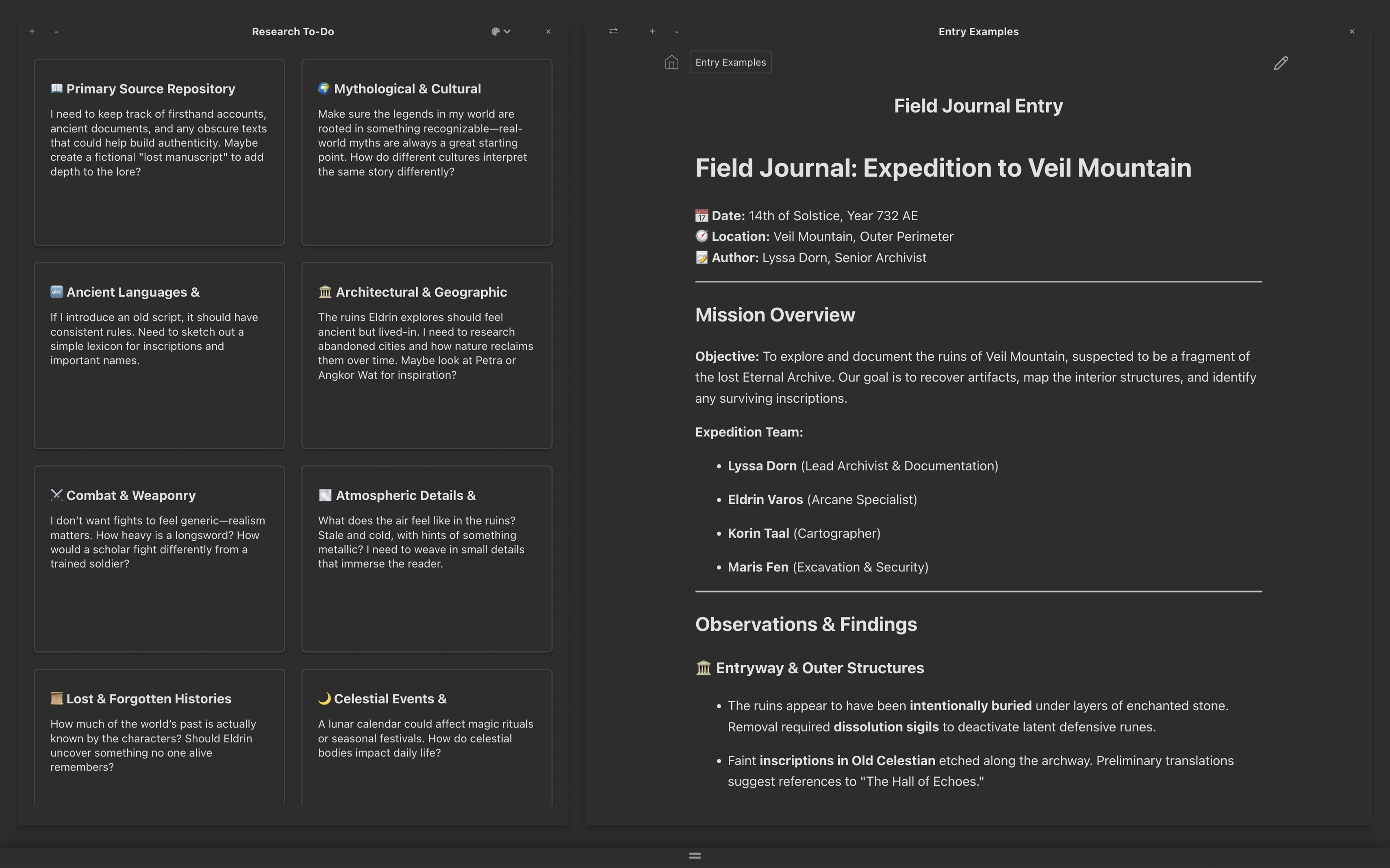Select the Entry Examples breadcrumb tab
The height and width of the screenshot is (868, 1390).
[730, 62]
